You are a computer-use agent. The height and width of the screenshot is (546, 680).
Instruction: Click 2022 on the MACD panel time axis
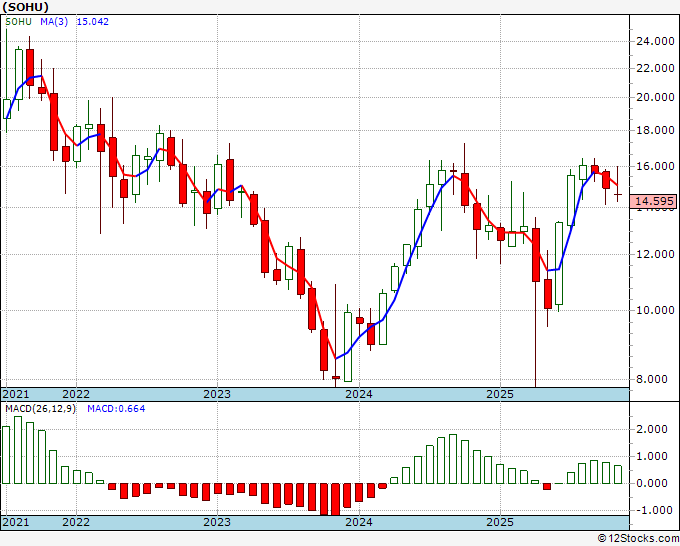click(76, 522)
